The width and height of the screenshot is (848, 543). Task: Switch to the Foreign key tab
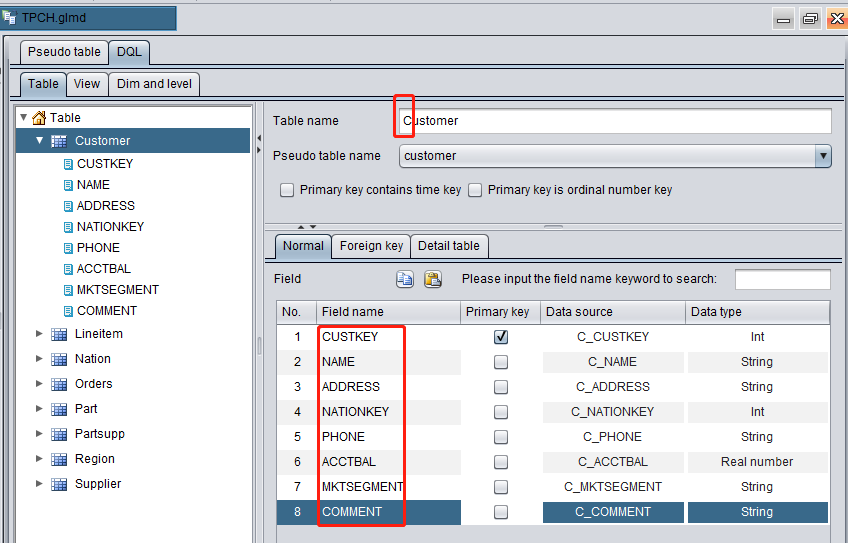point(371,246)
